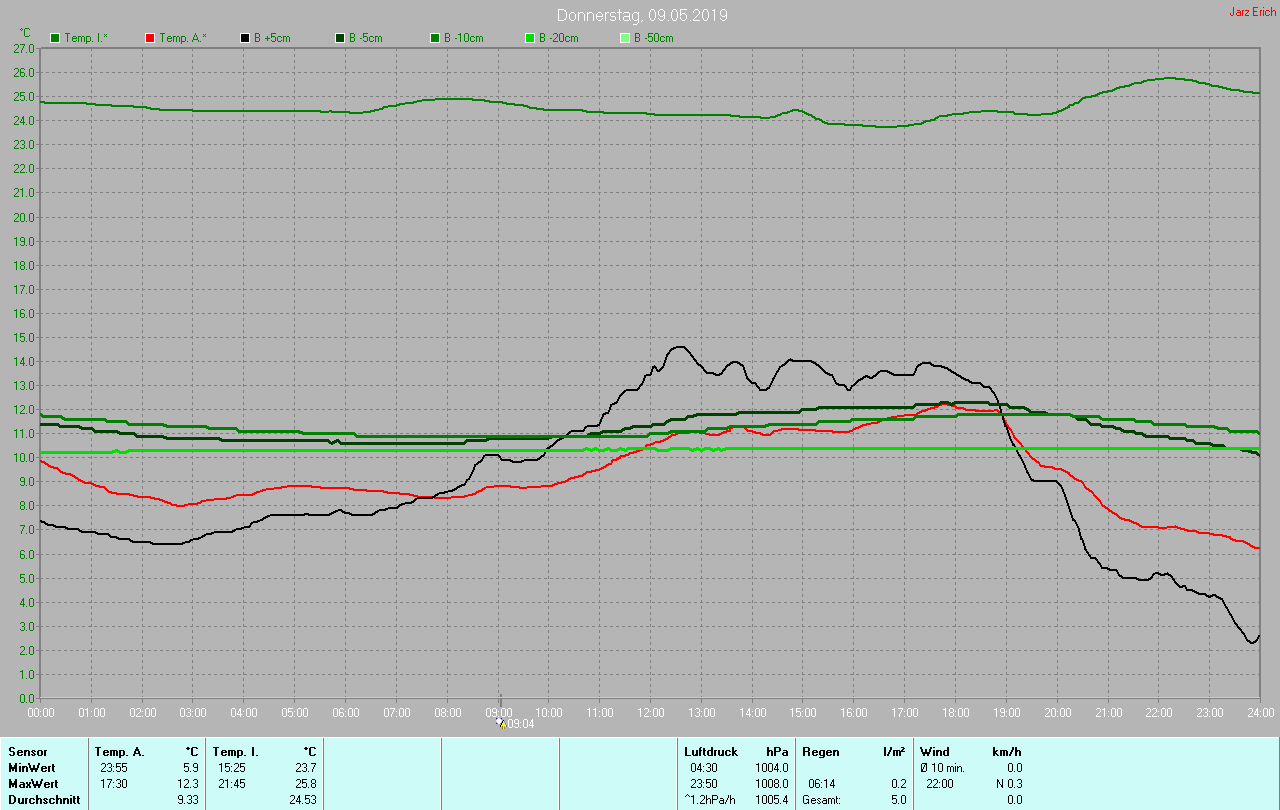Toggle the B -20cm legend square

(x=530, y=38)
